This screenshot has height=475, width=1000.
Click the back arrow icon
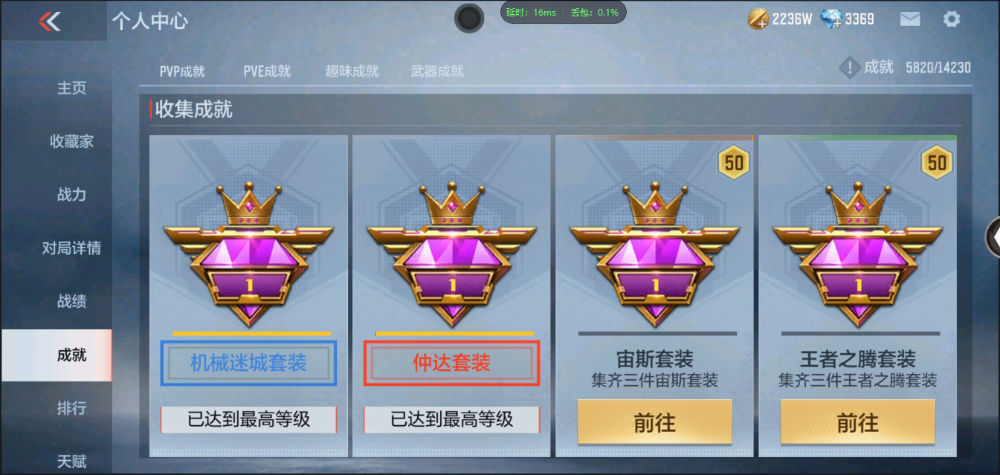point(50,21)
